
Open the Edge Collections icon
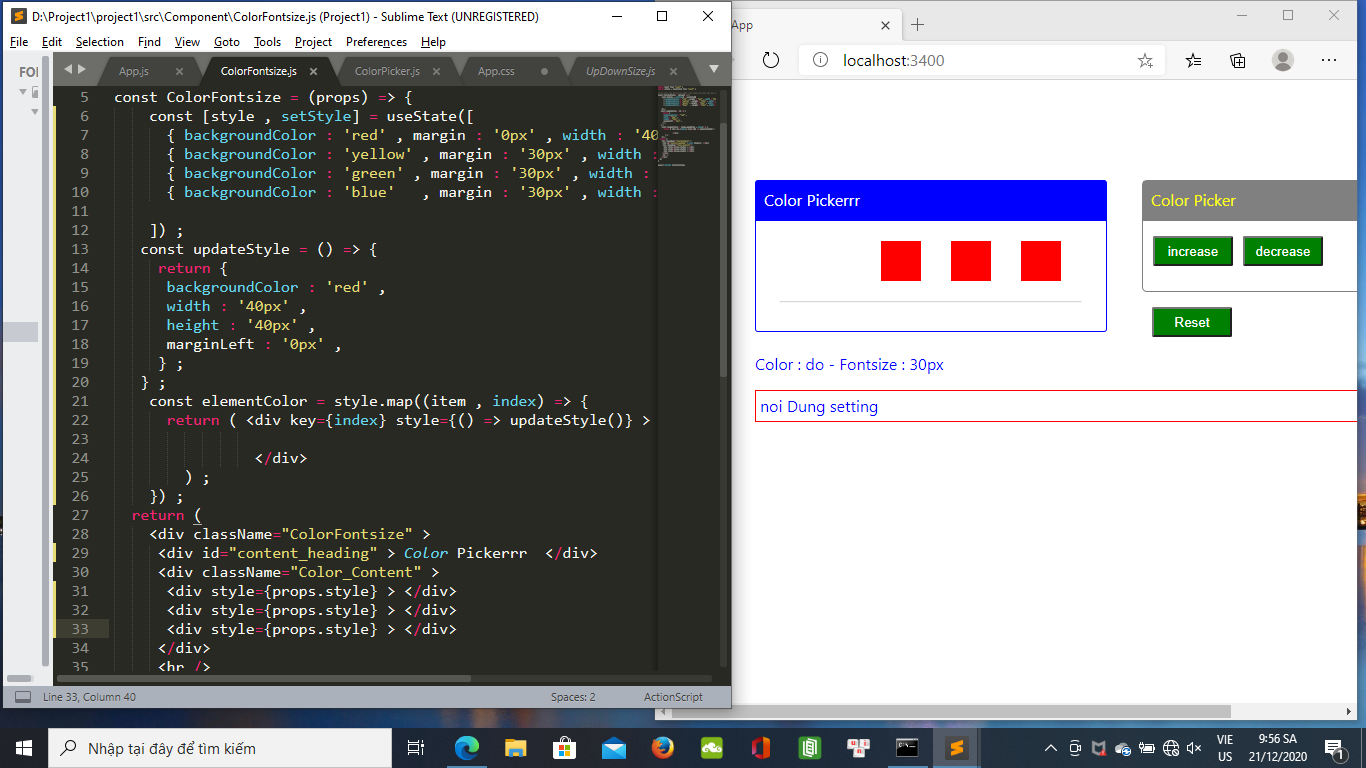click(1238, 60)
